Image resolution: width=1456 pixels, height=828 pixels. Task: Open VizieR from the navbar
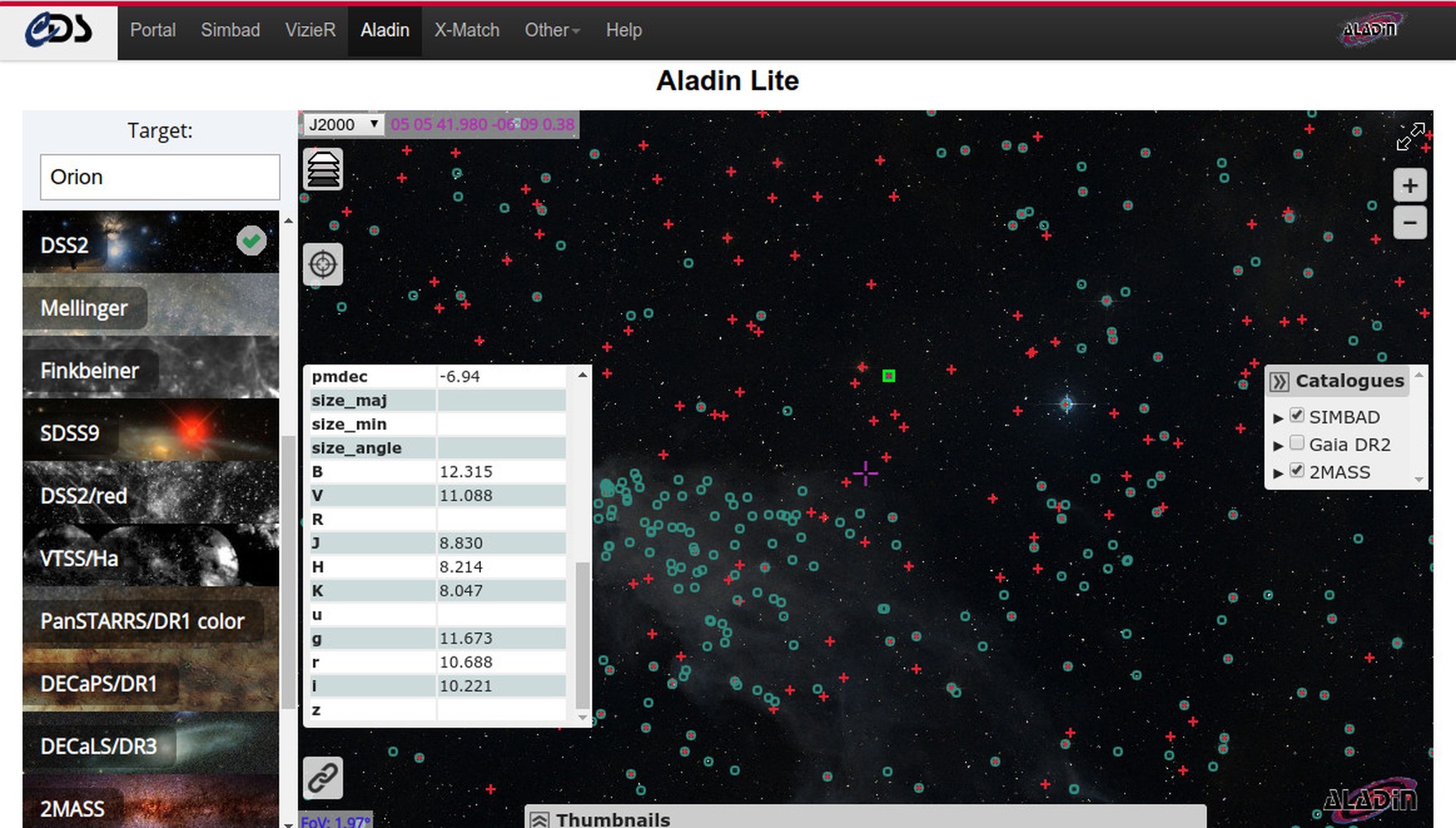pyautogui.click(x=310, y=31)
